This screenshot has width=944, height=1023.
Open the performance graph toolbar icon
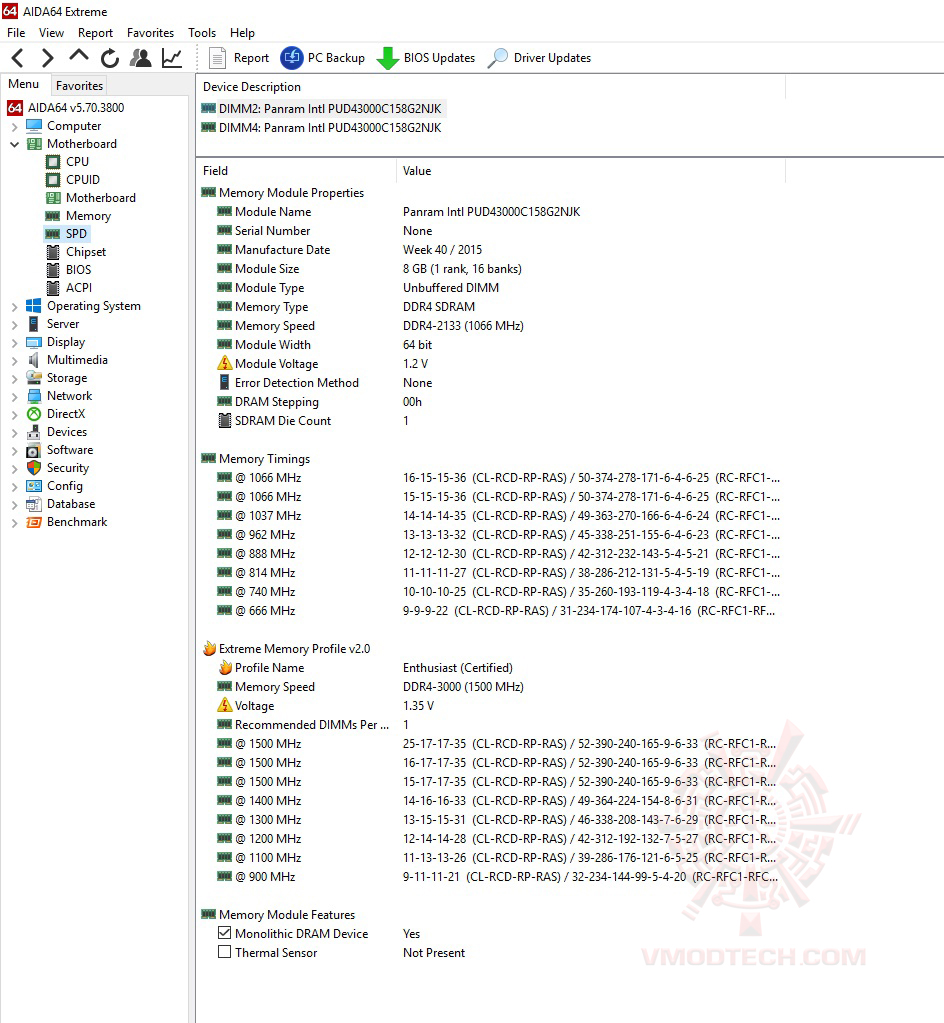[172, 58]
